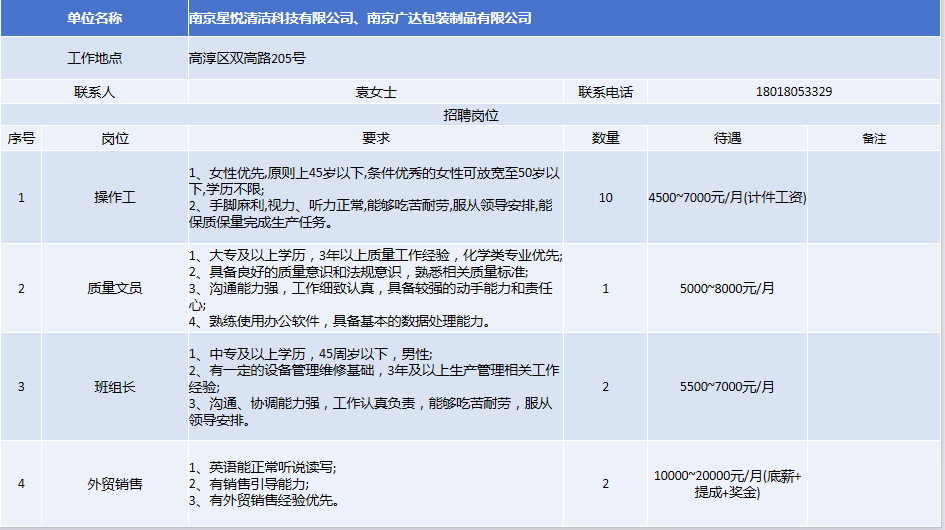The width and height of the screenshot is (945, 530).
Task: Click the contact name 袁女士
Action: point(376,91)
